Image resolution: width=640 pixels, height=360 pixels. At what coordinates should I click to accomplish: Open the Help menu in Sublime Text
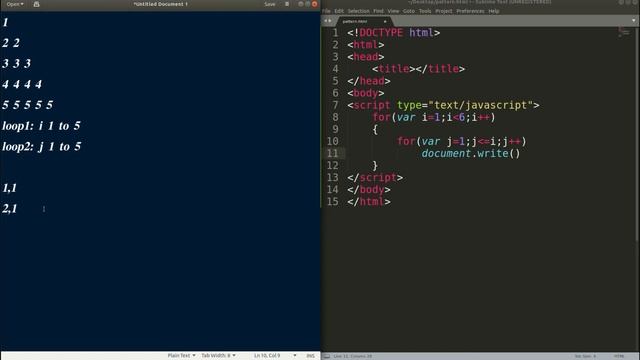(494, 11)
